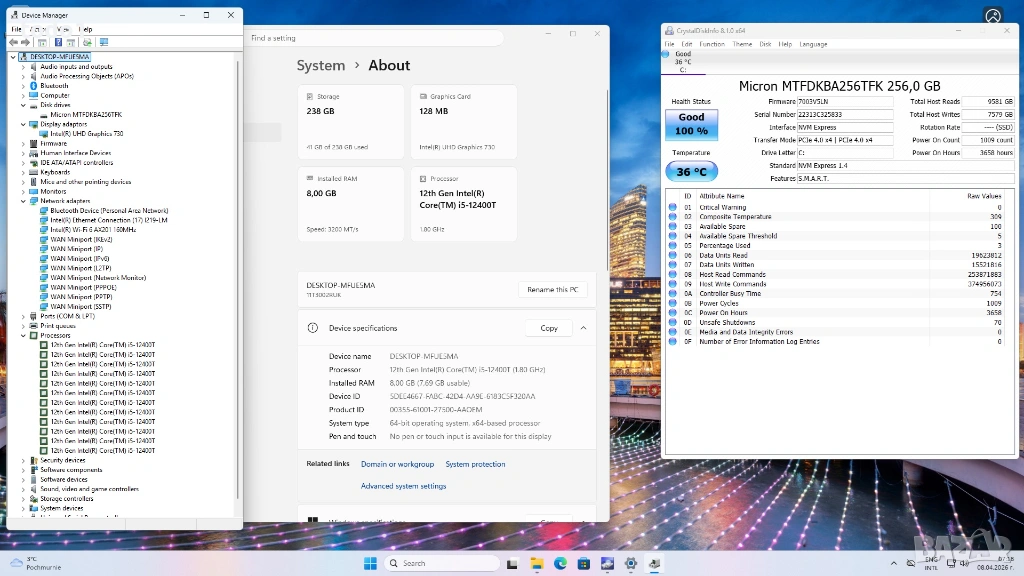Open the Theme menu in CrystalDiskInfo
1024x576 pixels.
742,44
